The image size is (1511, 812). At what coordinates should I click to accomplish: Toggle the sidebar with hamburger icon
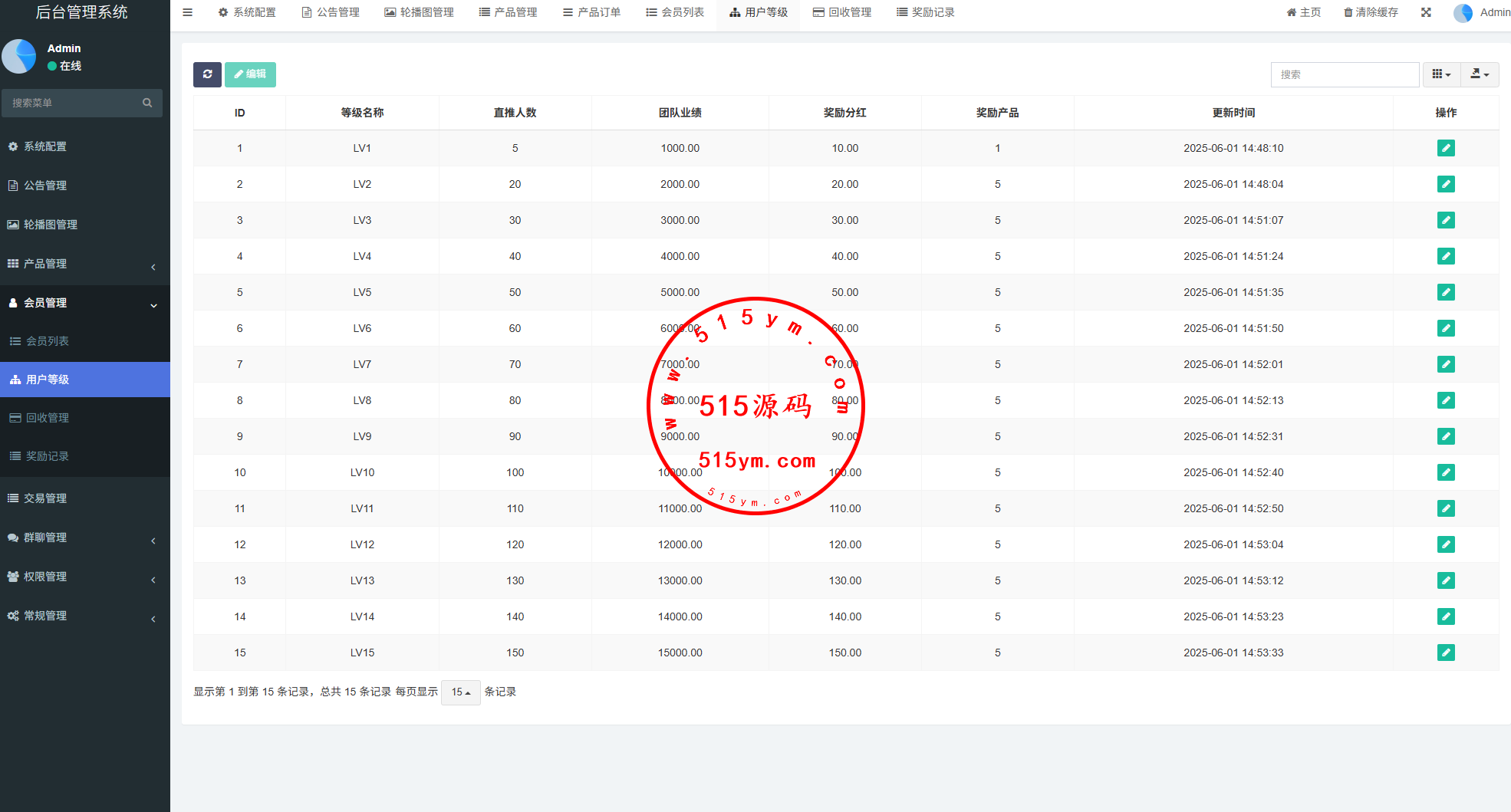187,12
